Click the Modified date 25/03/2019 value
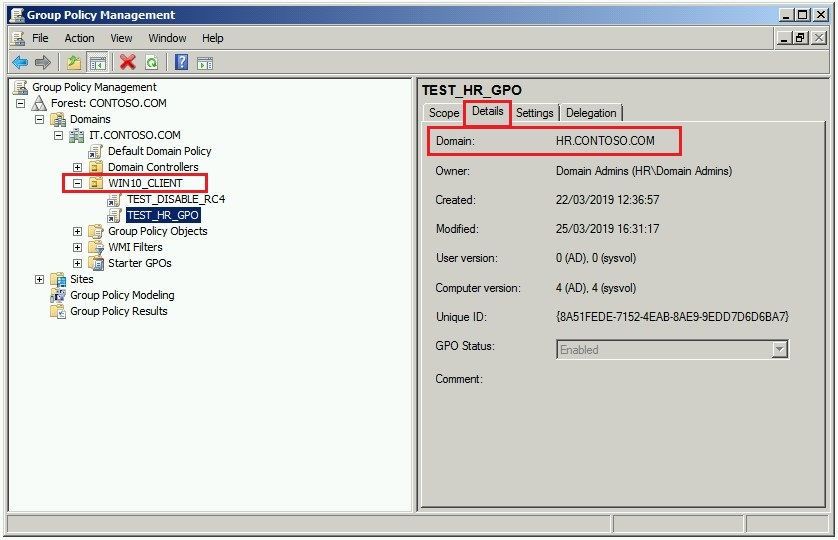 point(607,229)
